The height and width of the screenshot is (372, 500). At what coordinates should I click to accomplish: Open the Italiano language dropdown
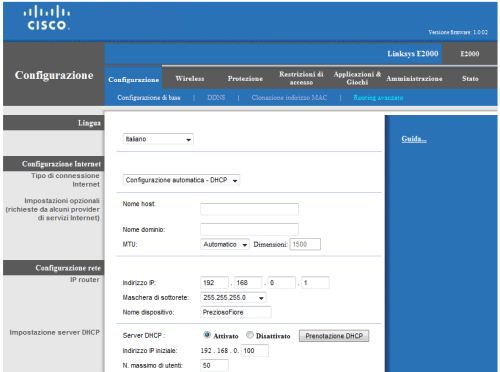[x=158, y=139]
